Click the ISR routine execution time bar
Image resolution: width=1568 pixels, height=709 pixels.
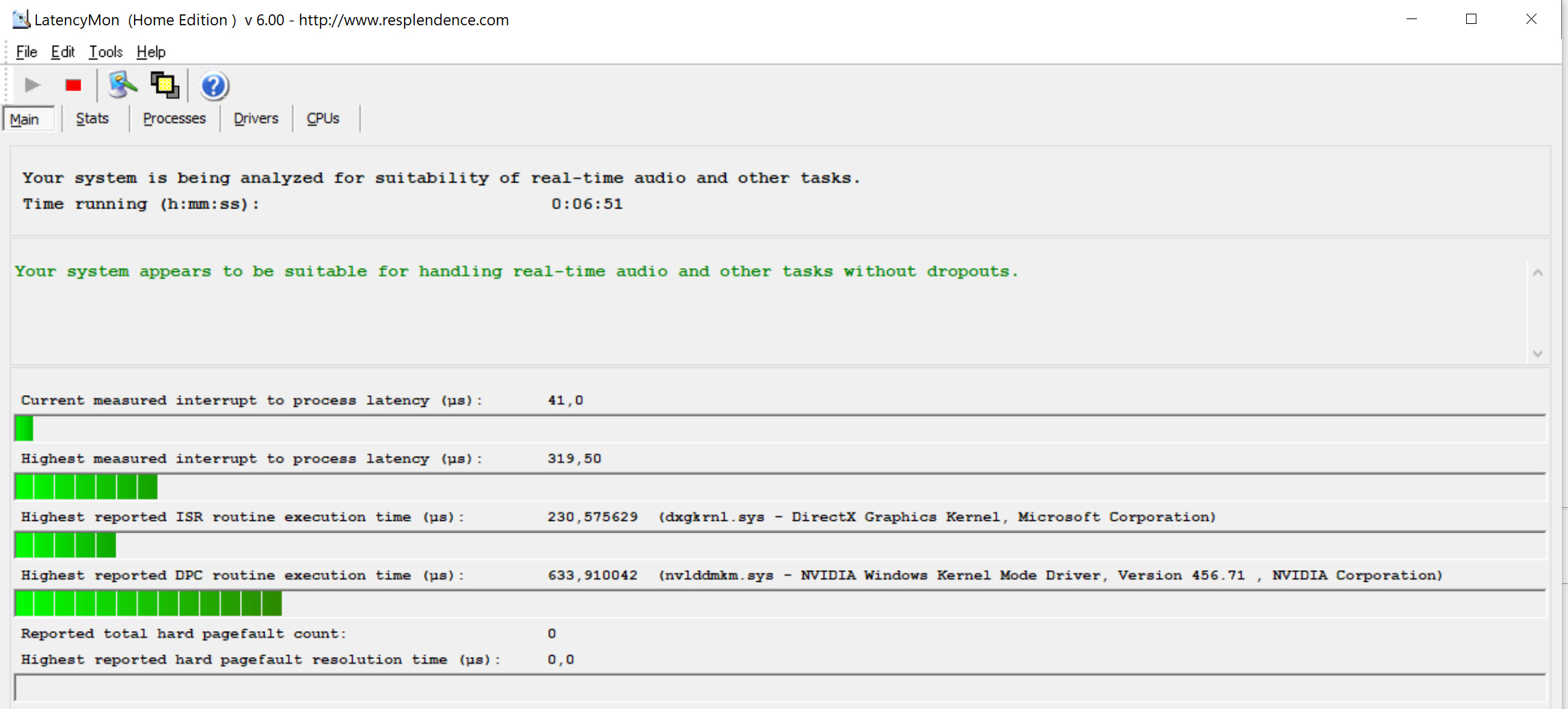point(780,545)
